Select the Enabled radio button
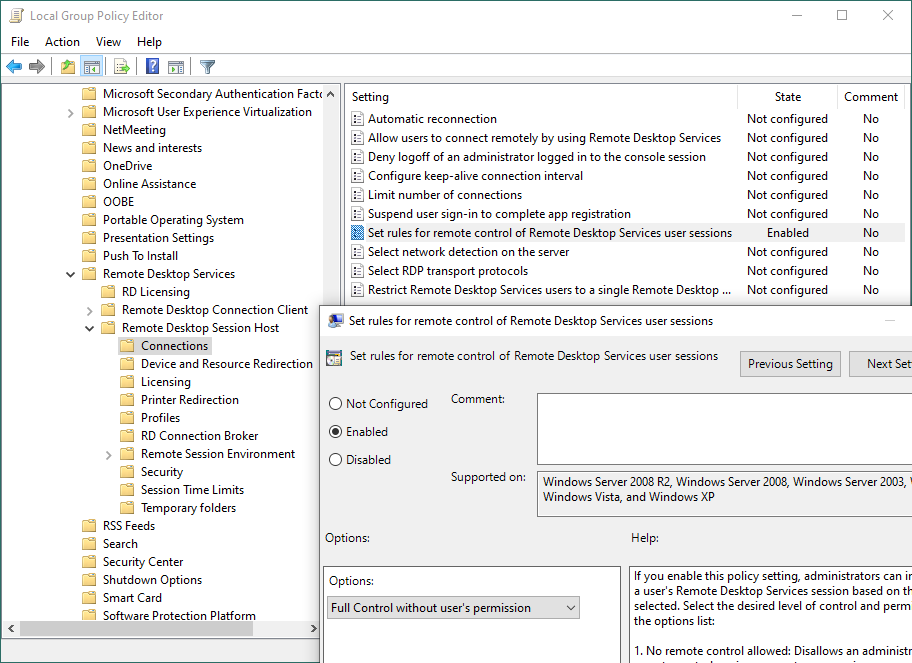The image size is (912, 663). (x=336, y=432)
